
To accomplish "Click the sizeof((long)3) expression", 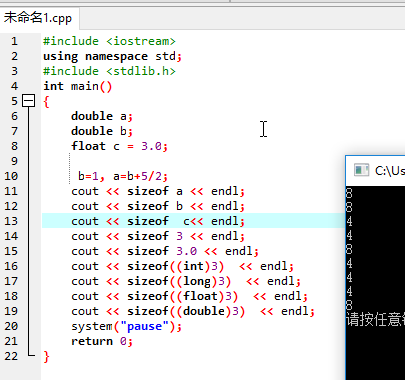I will 179,281.
